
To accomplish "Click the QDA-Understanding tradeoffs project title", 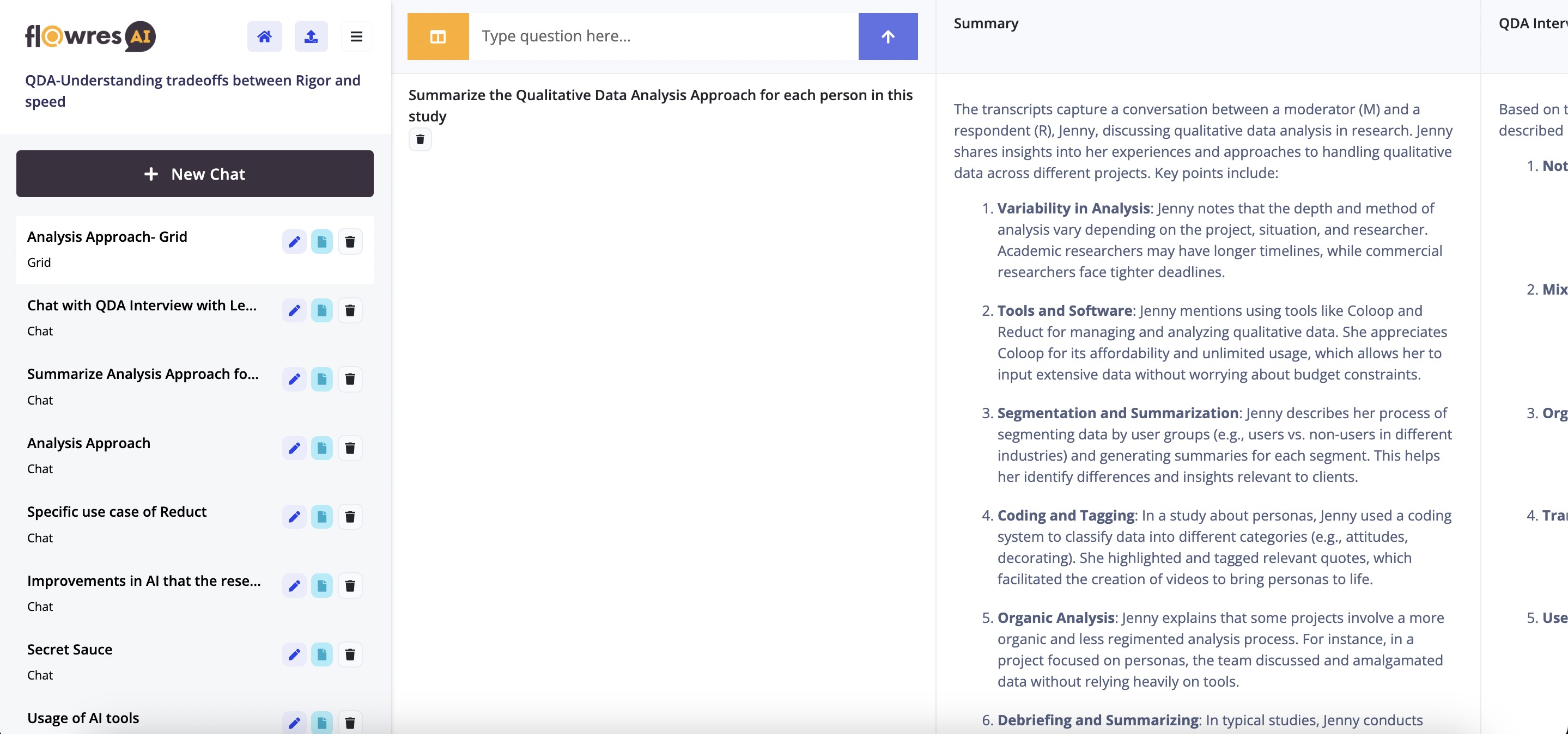I will coord(192,90).
